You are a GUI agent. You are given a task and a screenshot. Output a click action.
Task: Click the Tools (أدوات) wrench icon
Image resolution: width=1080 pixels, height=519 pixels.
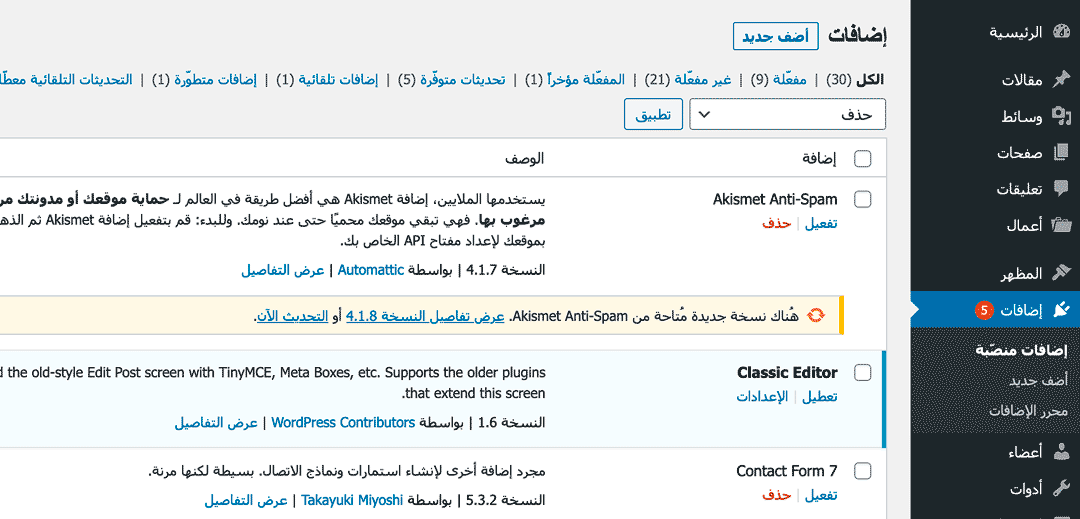[1060, 488]
